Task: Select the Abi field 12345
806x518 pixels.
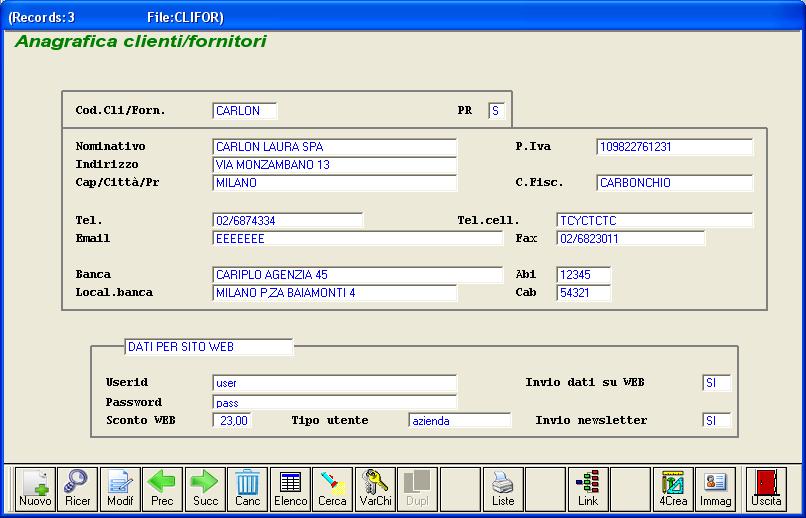Action: (583, 274)
